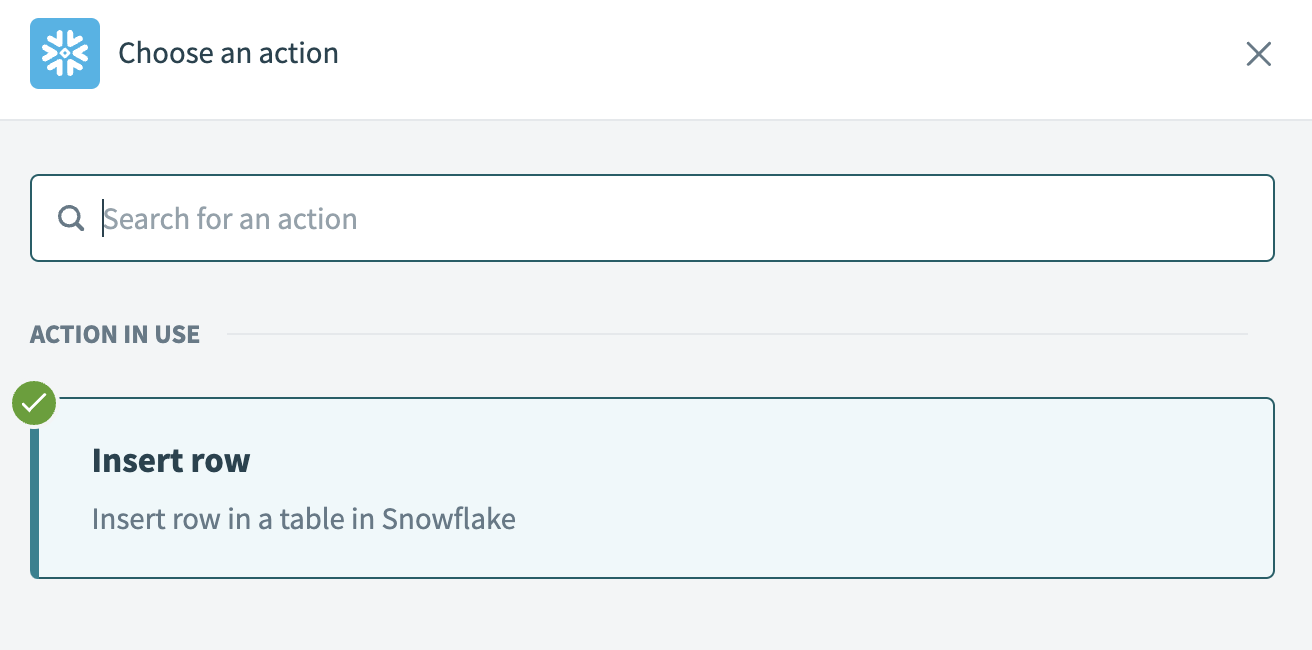Click the ACTION IN USE section label
Image resolution: width=1312 pixels, height=650 pixels.
115,334
